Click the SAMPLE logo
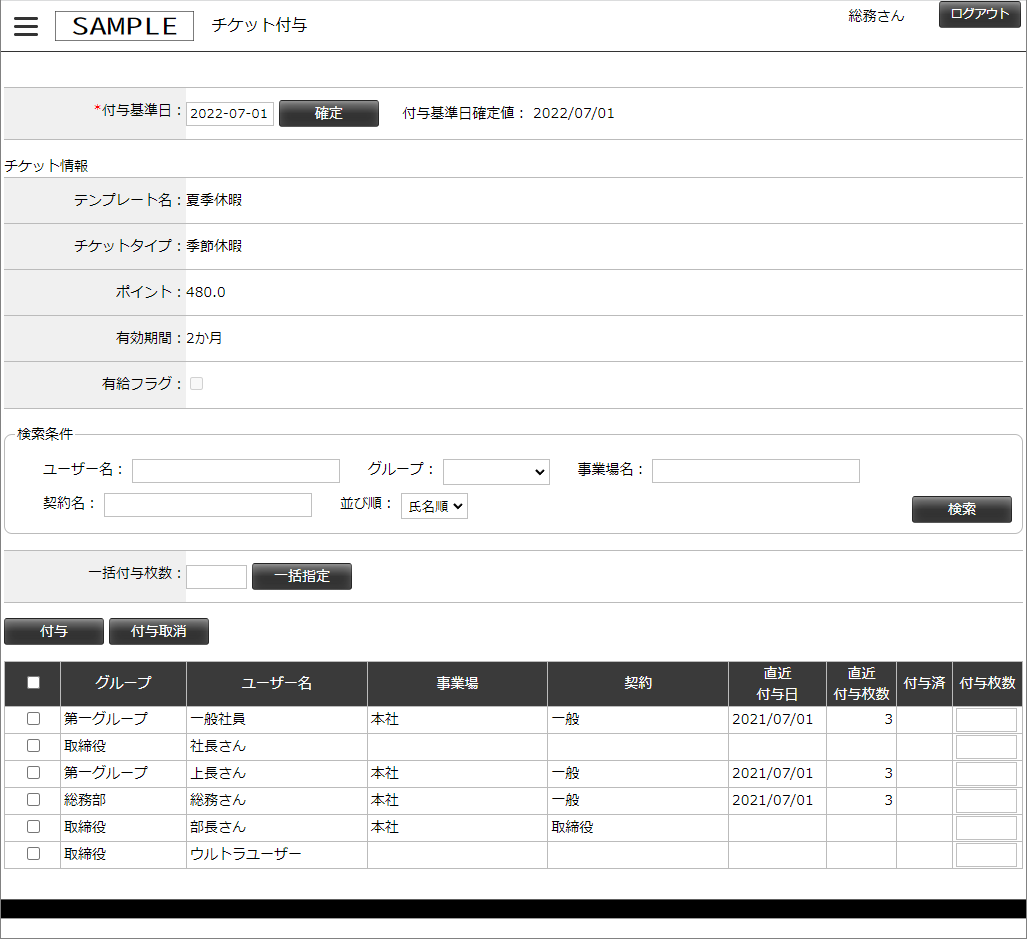Screen dimensions: 1027x939 click(x=124, y=27)
